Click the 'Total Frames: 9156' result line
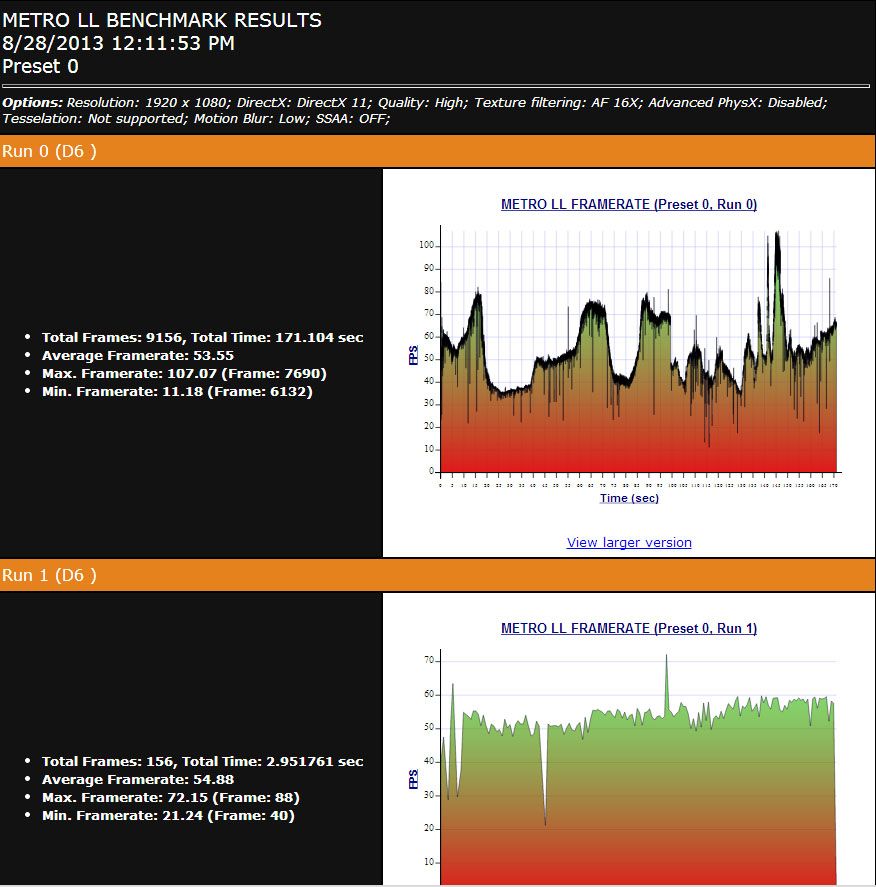The height and width of the screenshot is (887, 876). tap(202, 337)
